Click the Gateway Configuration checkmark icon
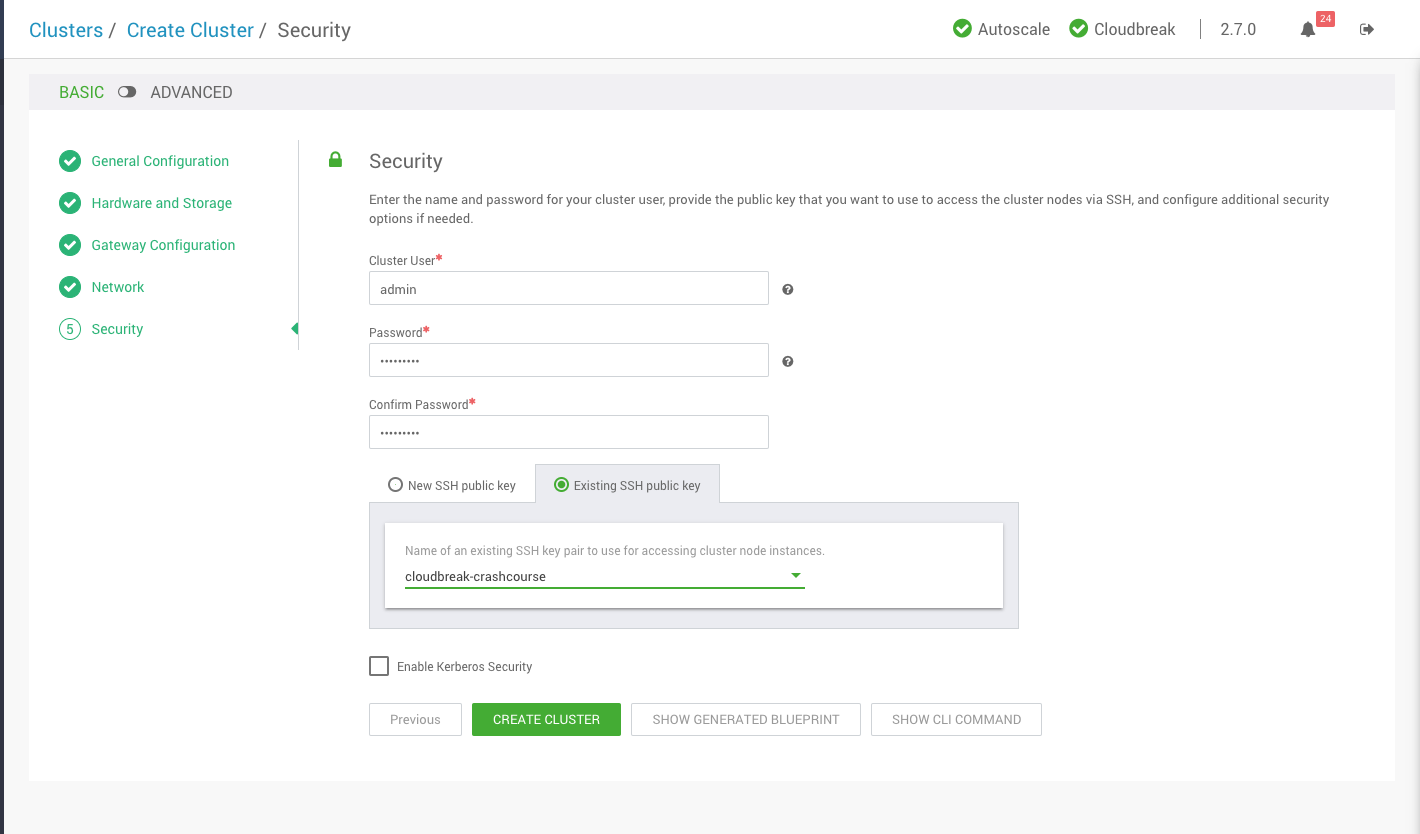The height and width of the screenshot is (834, 1420). tap(70, 245)
